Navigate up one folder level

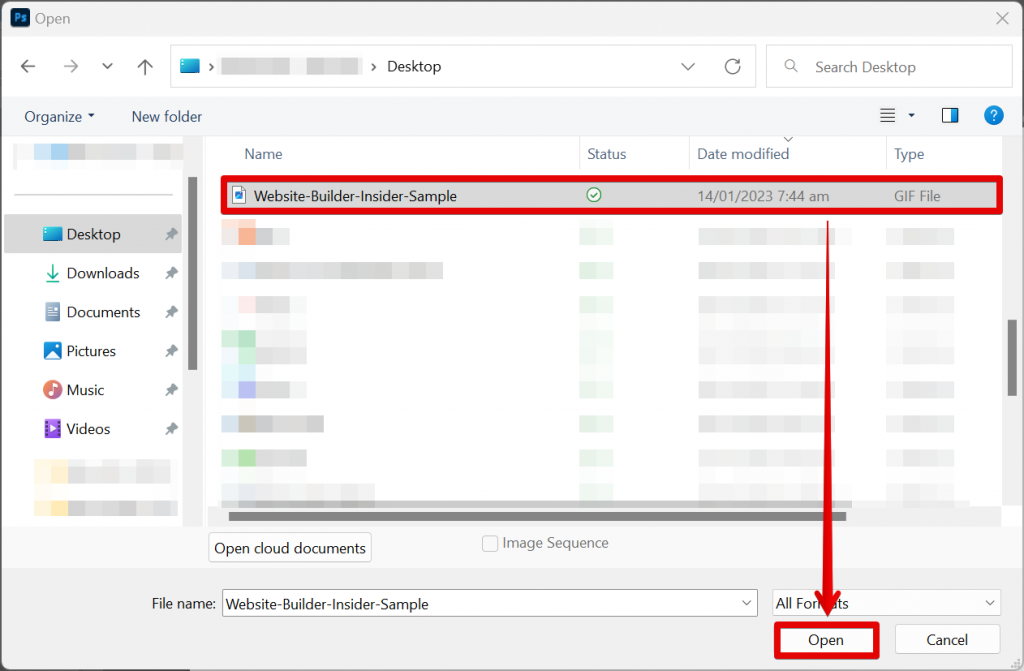[144, 66]
